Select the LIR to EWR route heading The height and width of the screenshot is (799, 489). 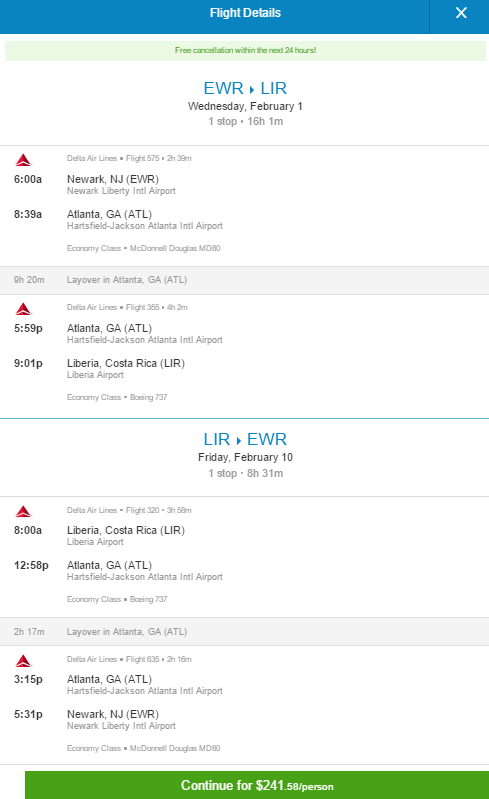point(245,439)
